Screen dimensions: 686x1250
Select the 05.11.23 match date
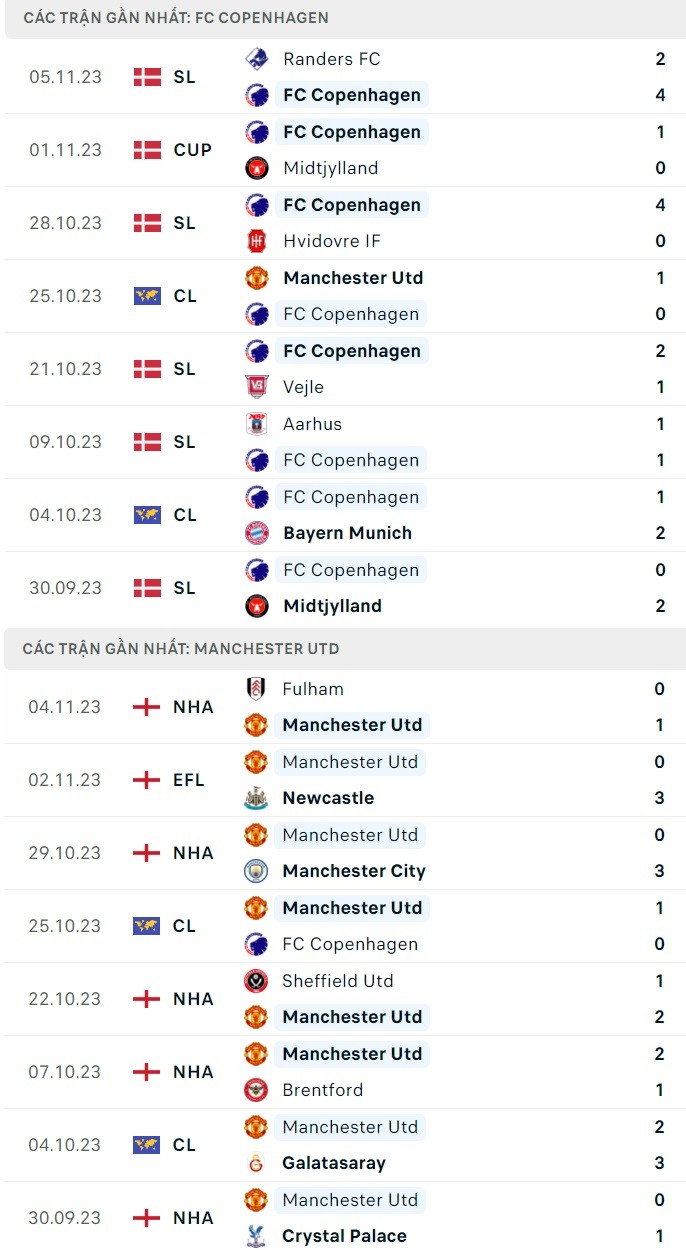(66, 77)
